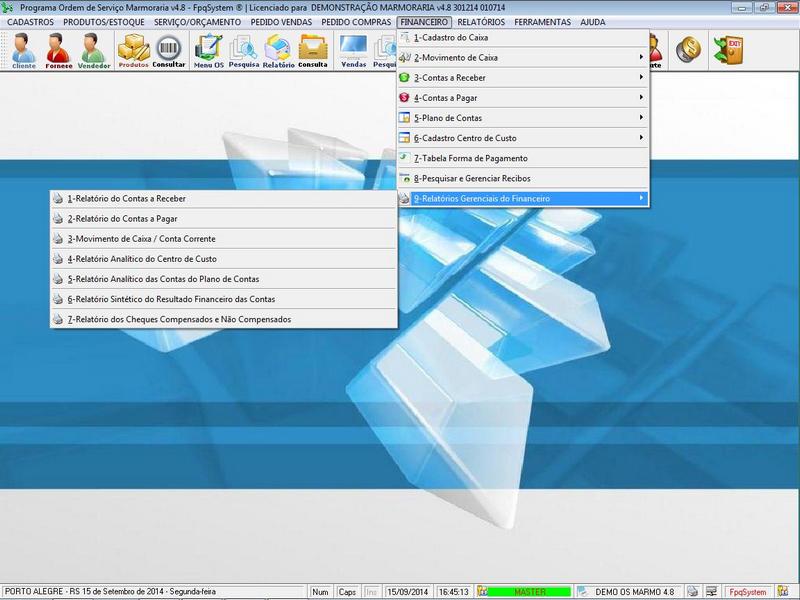Click the 16:45:13 clock in status bar

(454, 592)
